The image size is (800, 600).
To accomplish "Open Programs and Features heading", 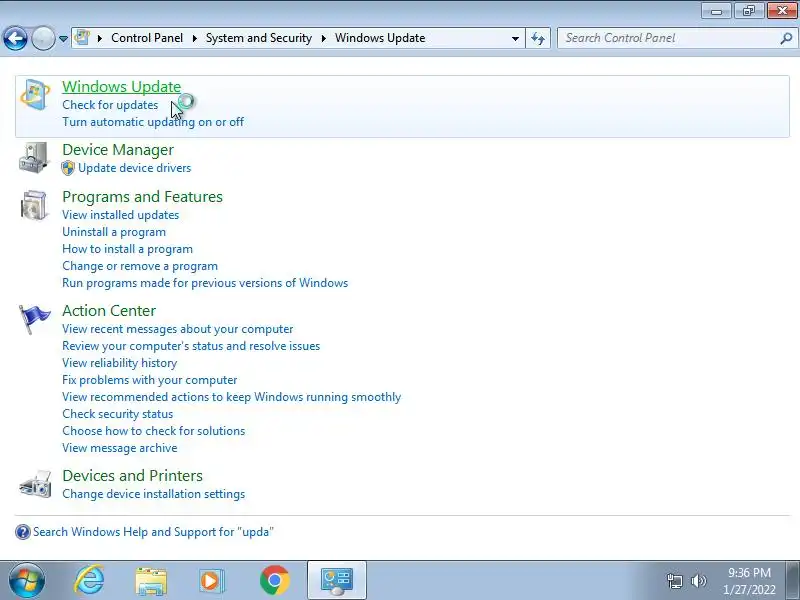I will 142,197.
